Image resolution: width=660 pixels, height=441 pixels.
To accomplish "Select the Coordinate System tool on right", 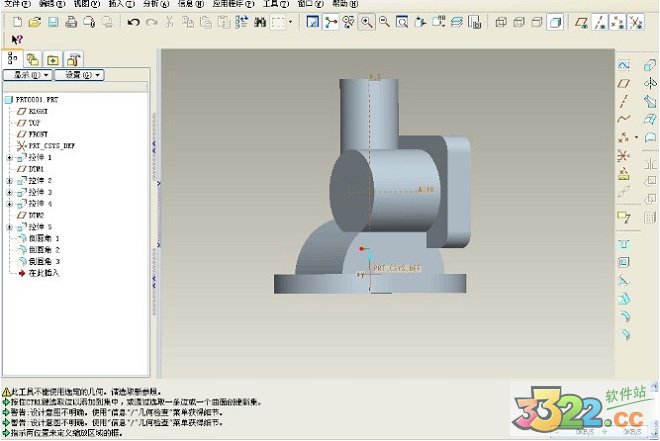I will tap(623, 156).
